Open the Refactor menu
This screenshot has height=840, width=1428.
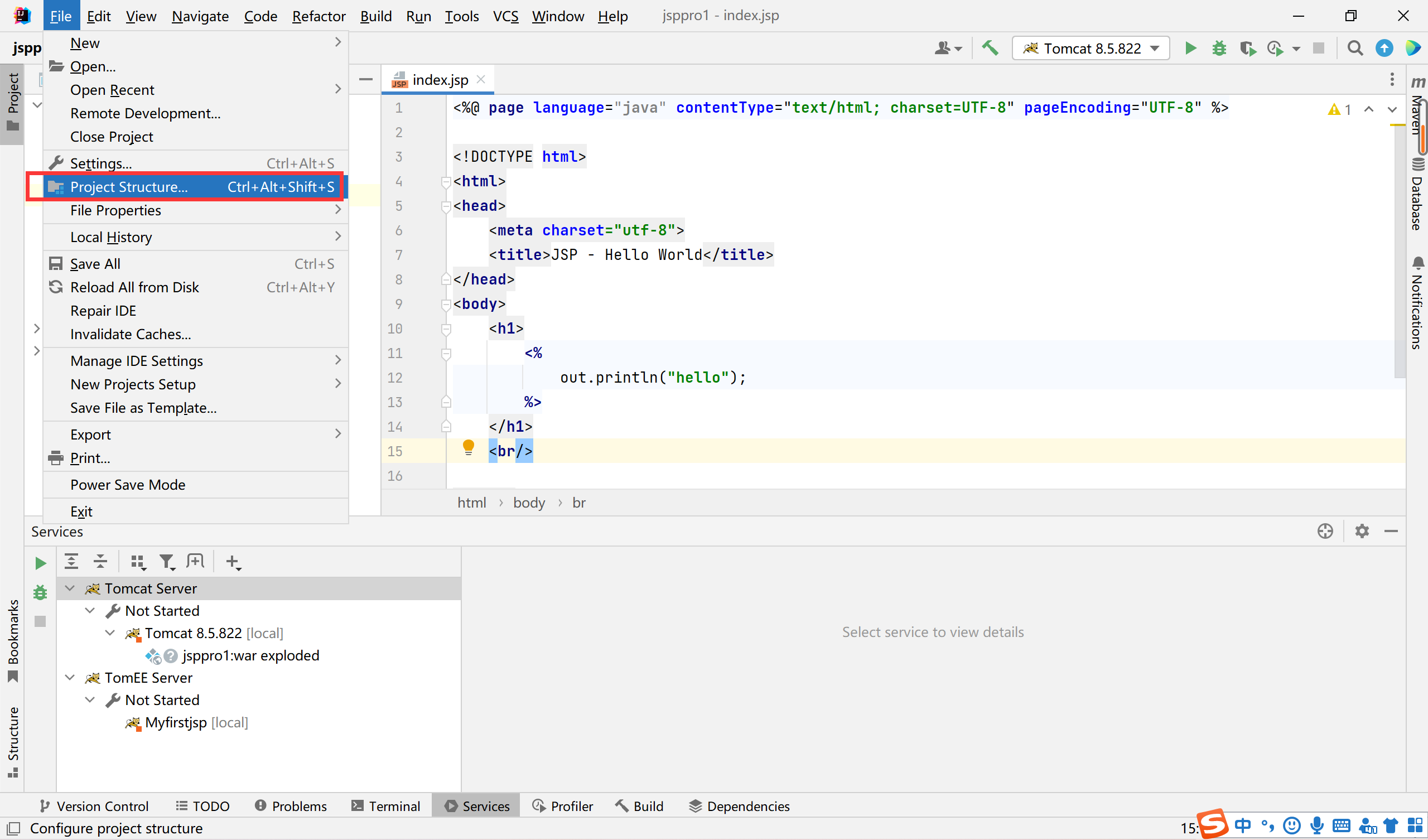[319, 16]
